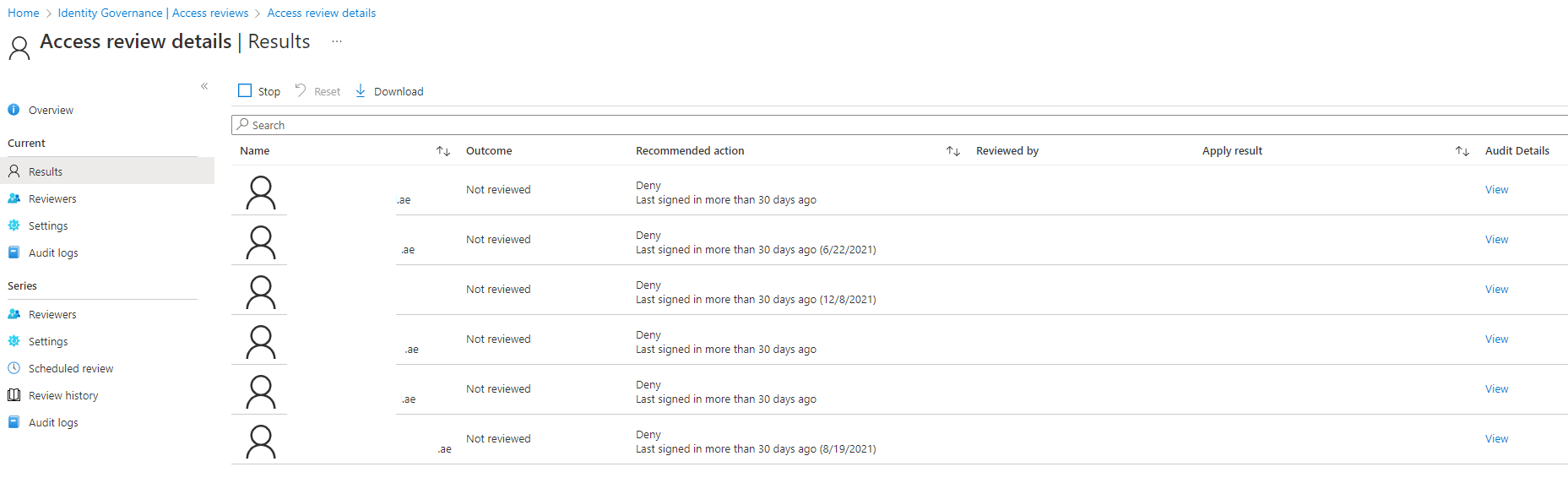Click the Search input field
1568x494 pixels.
[x=899, y=125]
